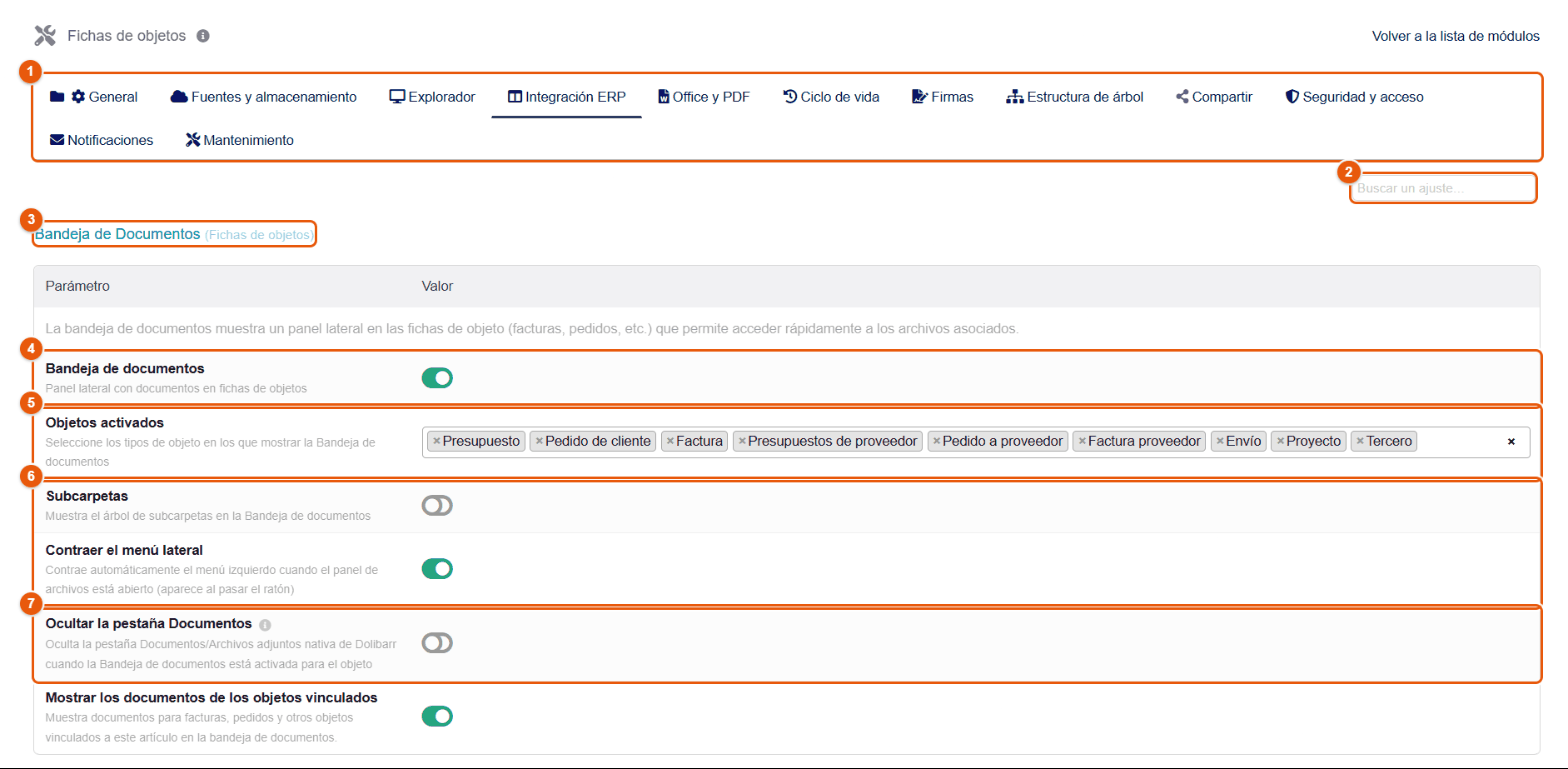Remove the Proyecto tag

(1280, 441)
